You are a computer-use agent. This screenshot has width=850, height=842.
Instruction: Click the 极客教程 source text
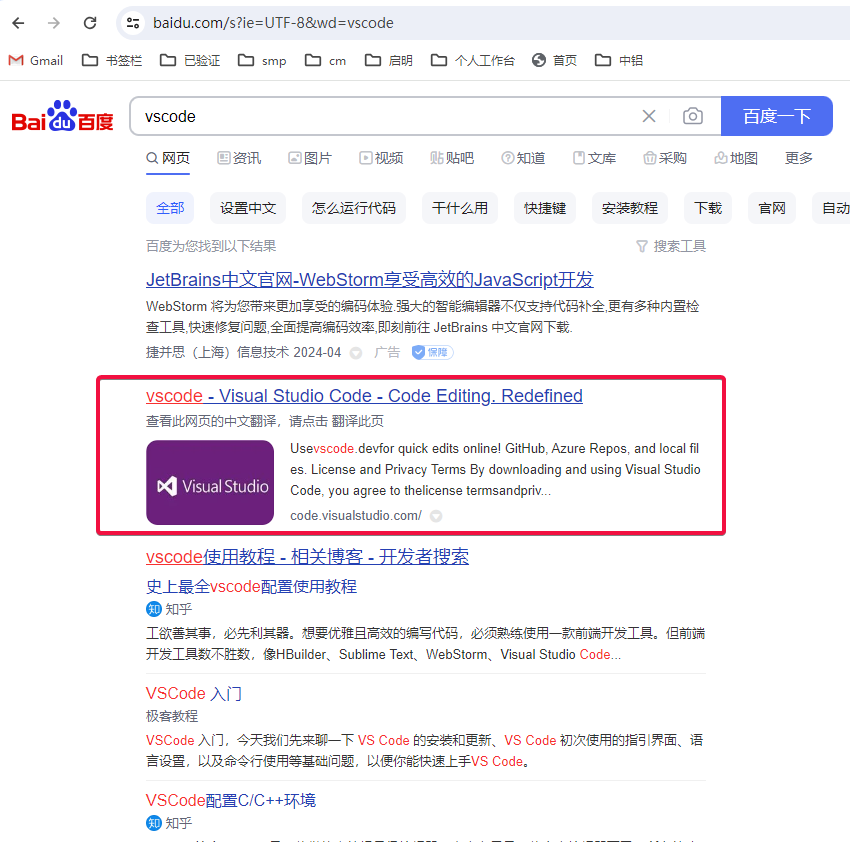[172, 716]
